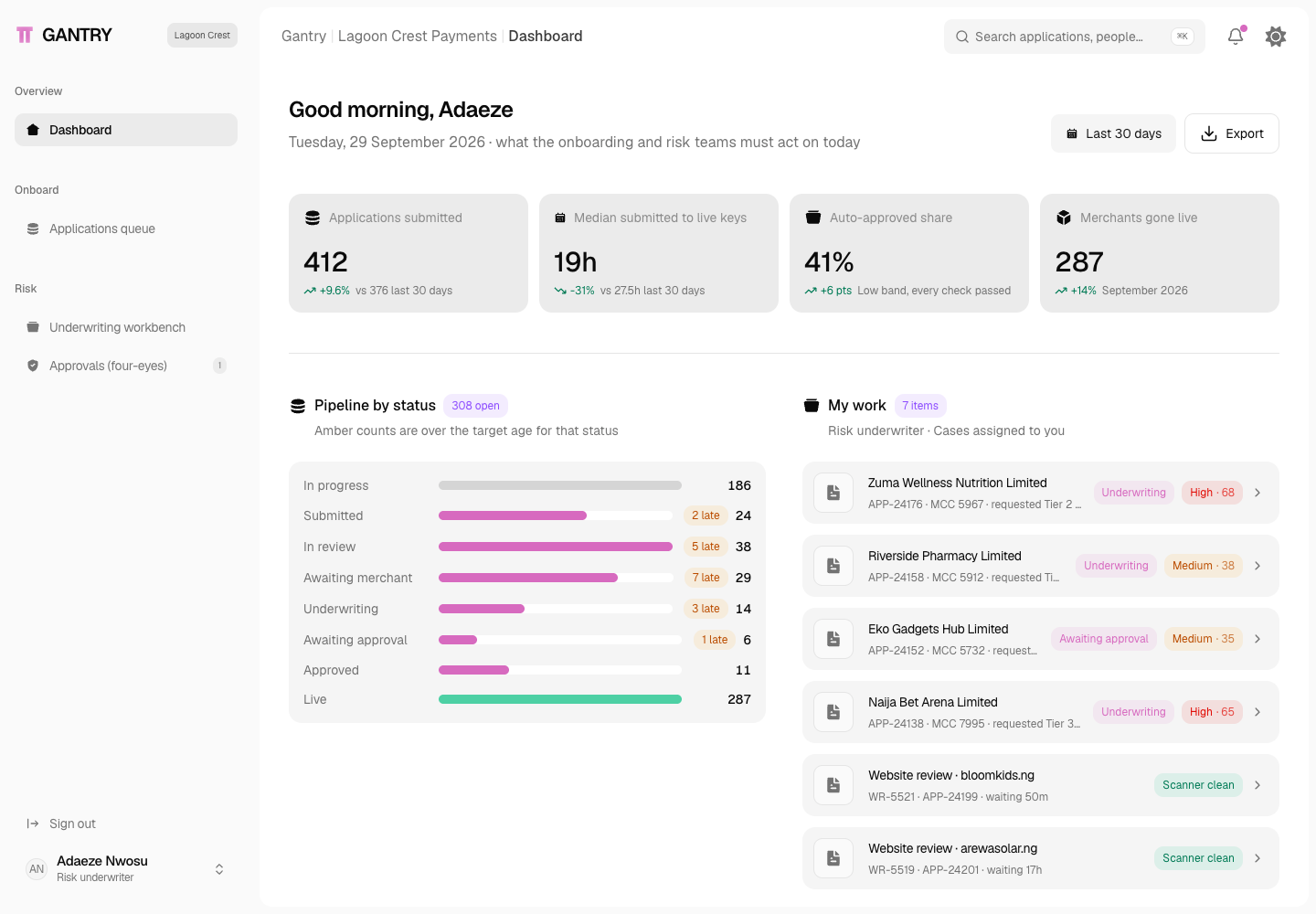The width and height of the screenshot is (1316, 914).
Task: Click document icon for Zuma Wellness Nutrition
Action: tap(833, 493)
